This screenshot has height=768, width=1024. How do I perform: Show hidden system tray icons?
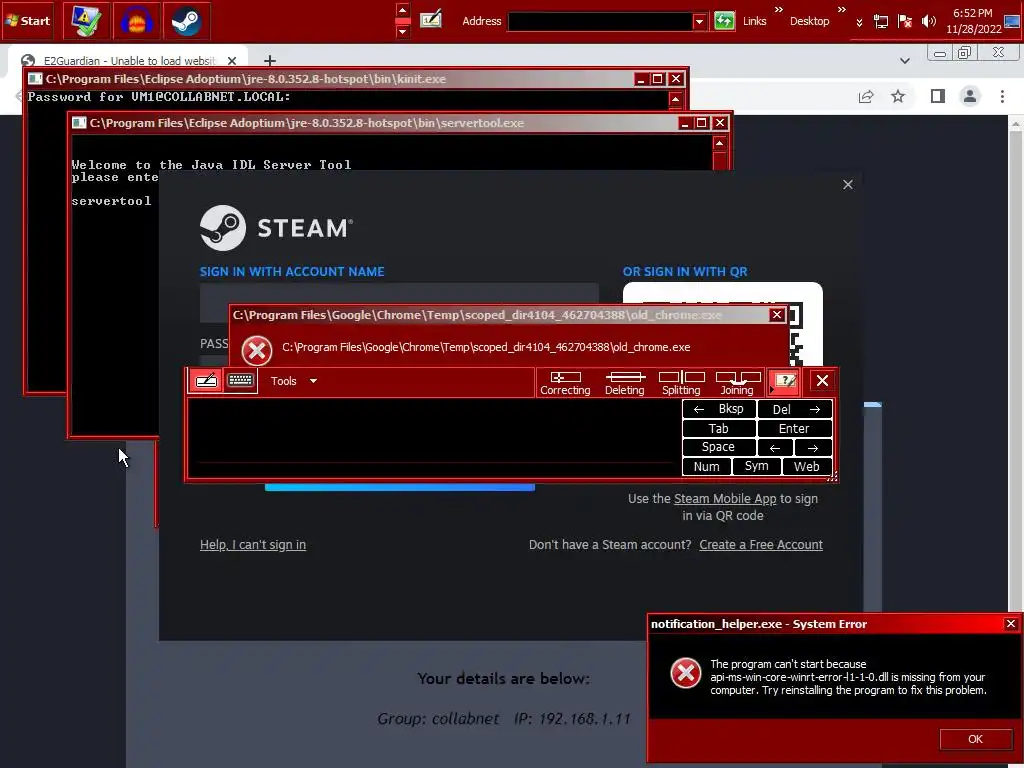[859, 22]
